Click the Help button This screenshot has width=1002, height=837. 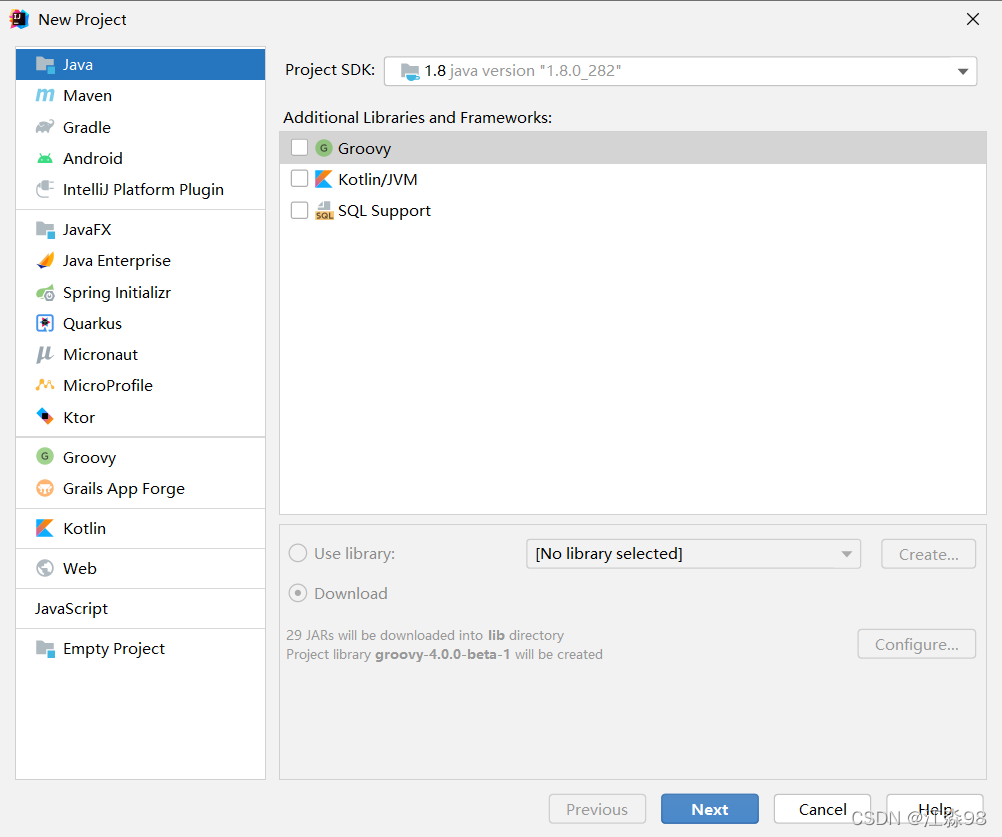pos(935,810)
